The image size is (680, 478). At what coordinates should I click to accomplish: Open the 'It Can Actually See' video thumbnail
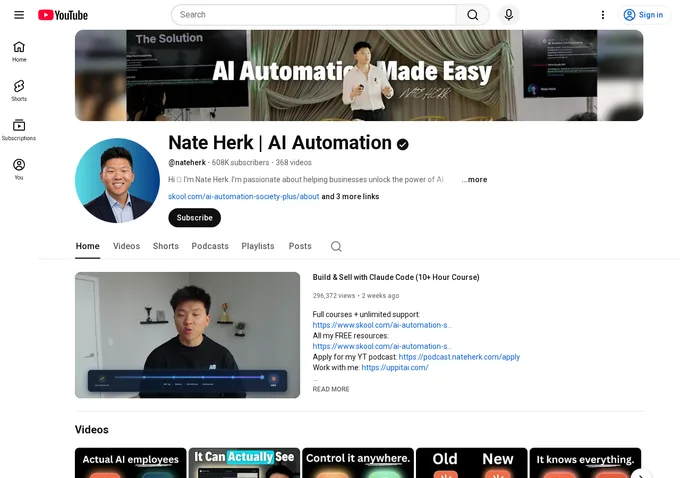point(244,463)
